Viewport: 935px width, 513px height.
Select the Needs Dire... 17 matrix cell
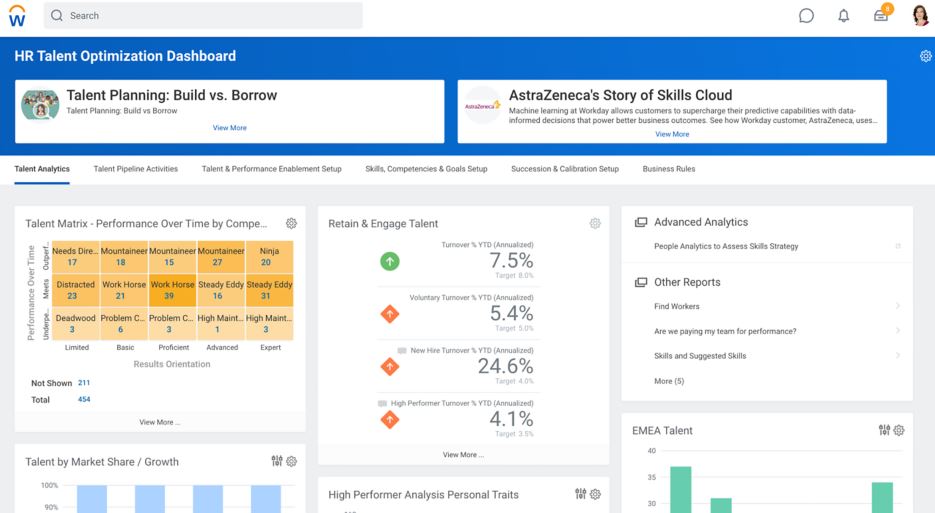click(x=76, y=256)
